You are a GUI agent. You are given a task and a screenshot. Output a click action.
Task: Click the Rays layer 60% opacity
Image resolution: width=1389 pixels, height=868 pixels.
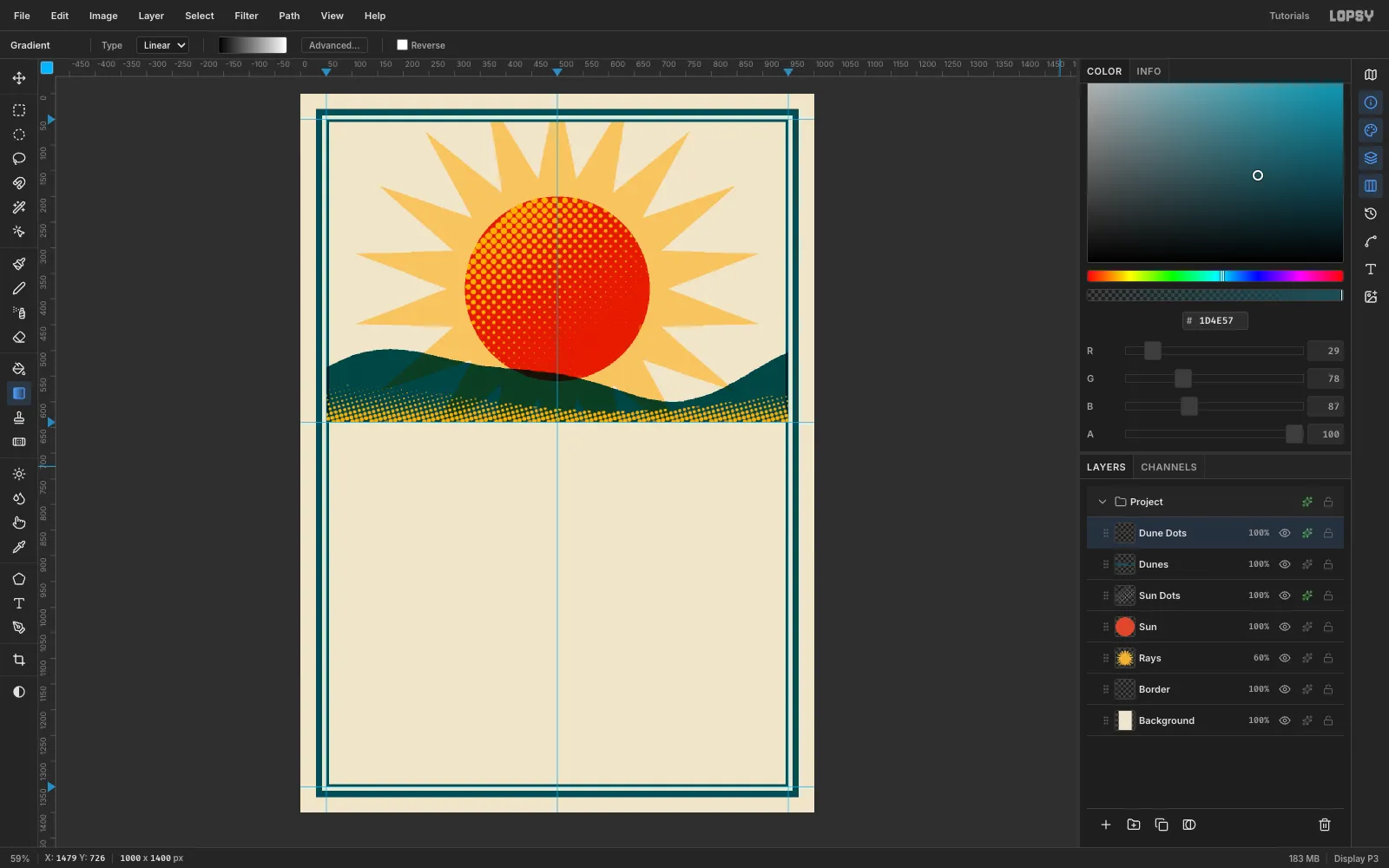point(1261,658)
